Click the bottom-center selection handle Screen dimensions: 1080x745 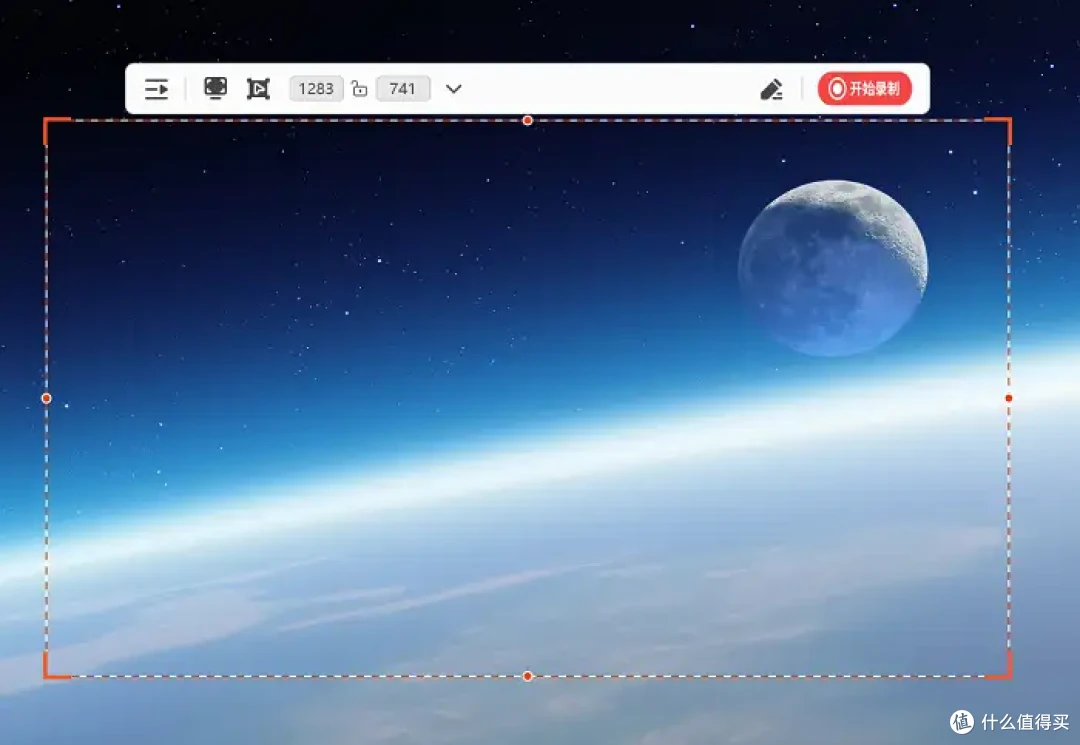click(x=528, y=676)
